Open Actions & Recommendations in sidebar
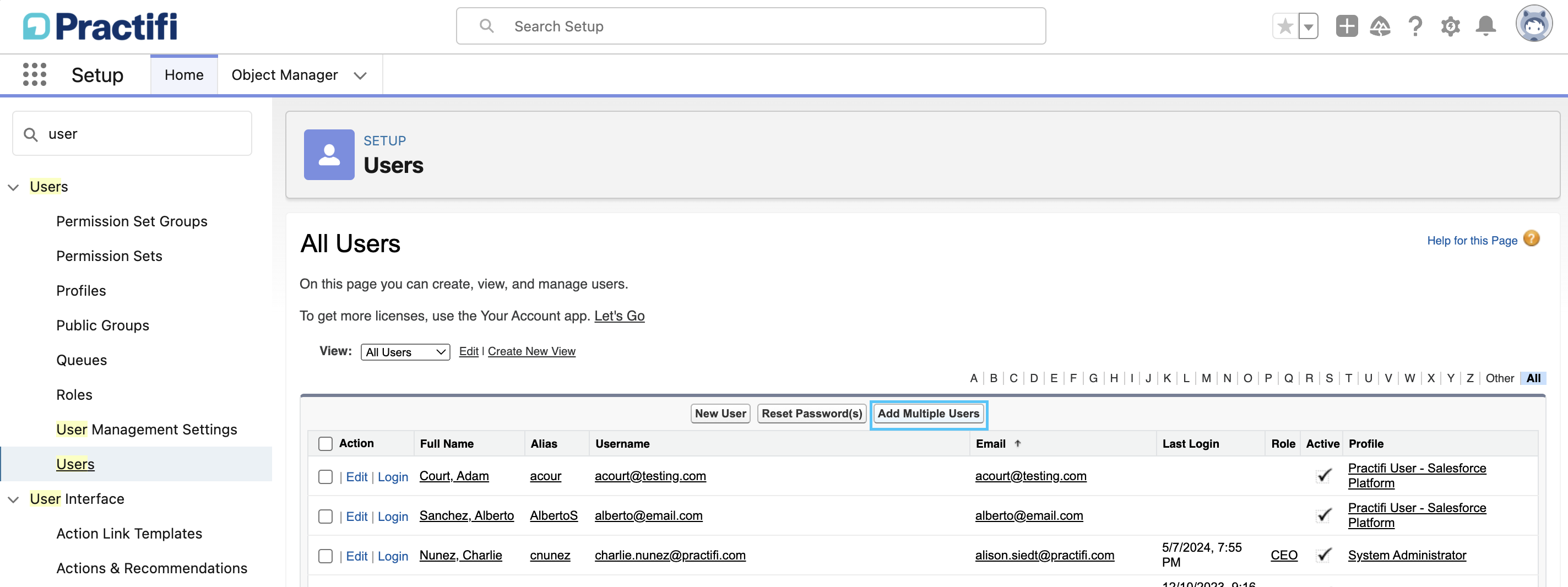 [151, 568]
